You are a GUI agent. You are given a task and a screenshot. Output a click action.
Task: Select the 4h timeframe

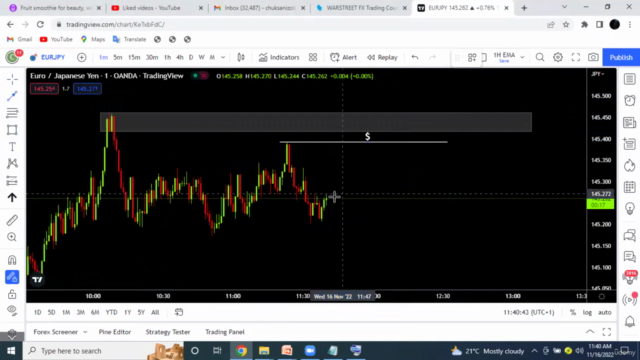point(180,58)
